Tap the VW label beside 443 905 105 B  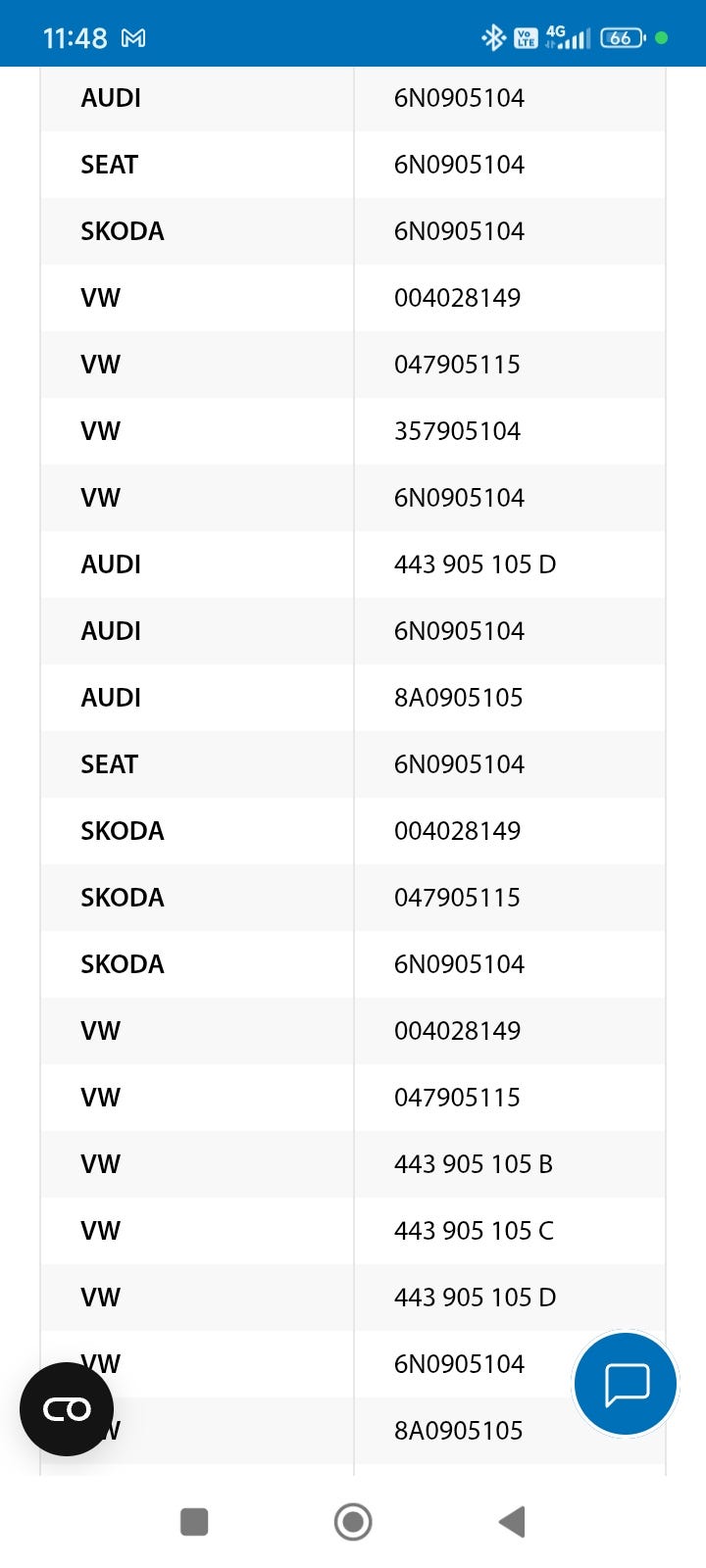(x=100, y=1164)
